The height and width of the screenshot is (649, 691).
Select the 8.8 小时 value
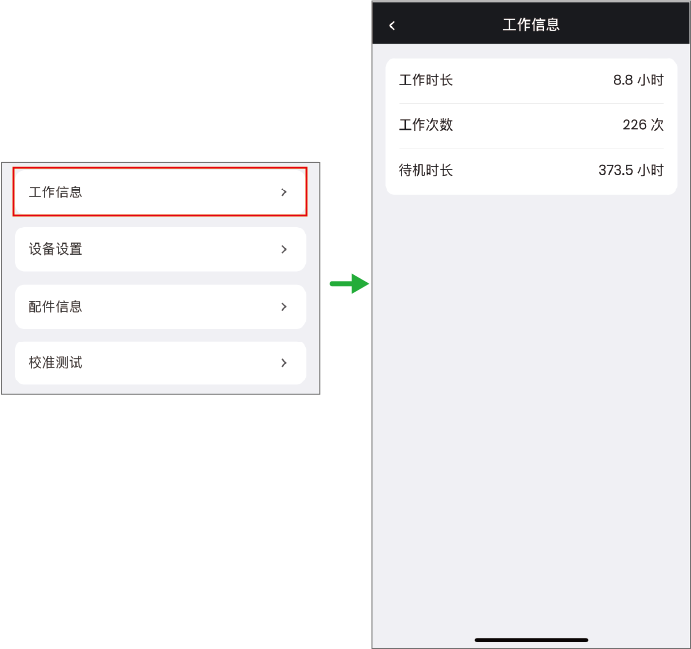pos(638,80)
